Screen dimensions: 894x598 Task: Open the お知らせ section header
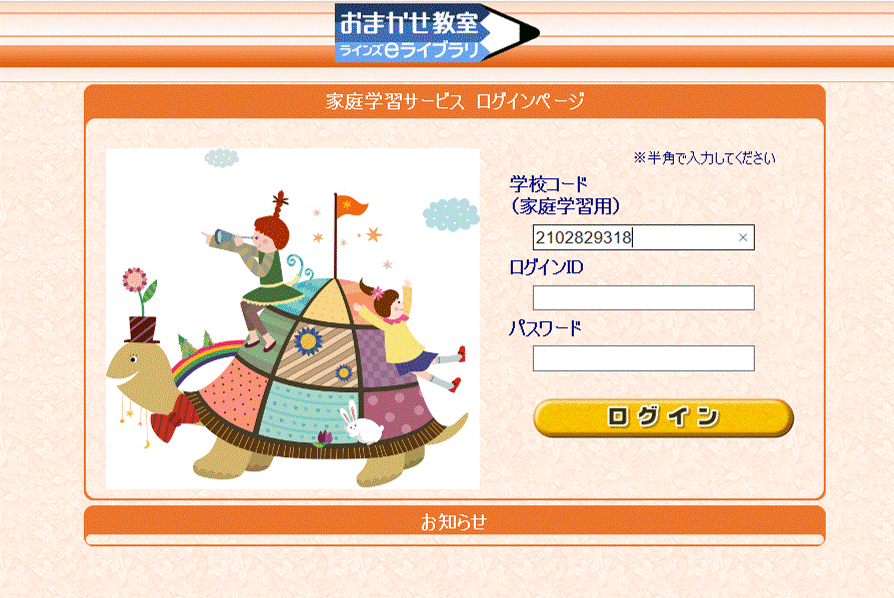pyautogui.click(x=454, y=522)
